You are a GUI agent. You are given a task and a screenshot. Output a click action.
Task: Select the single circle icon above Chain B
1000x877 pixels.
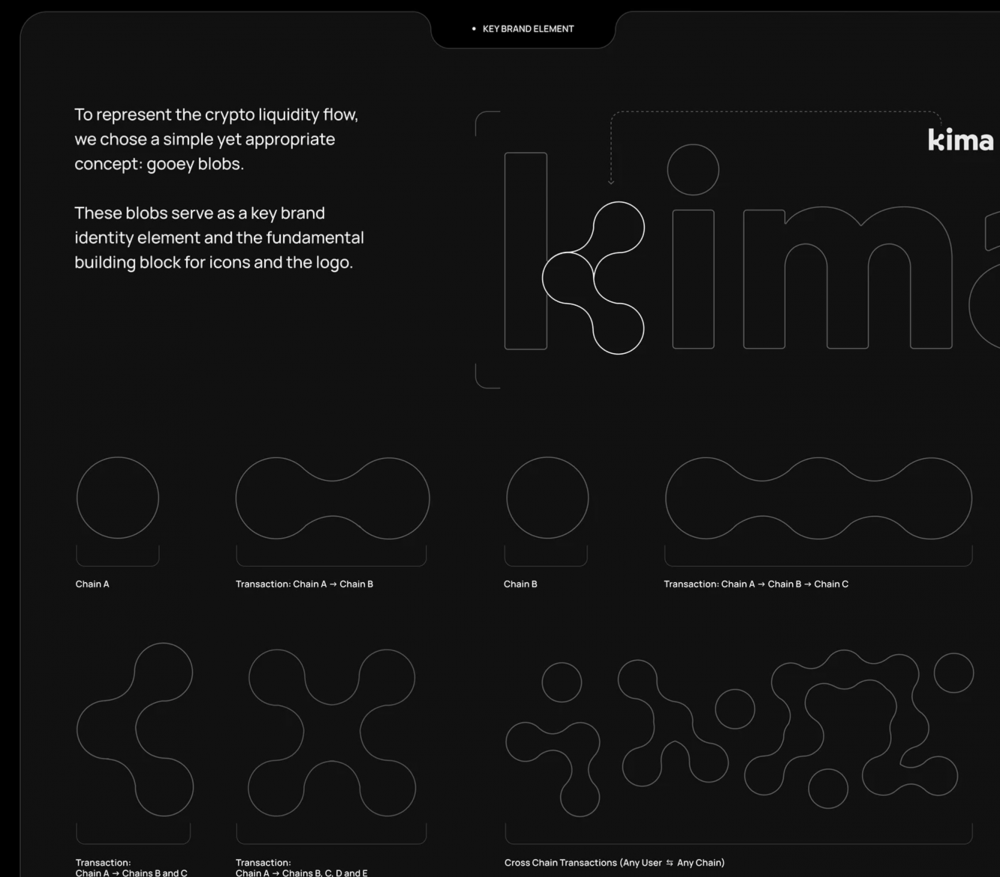[547, 498]
